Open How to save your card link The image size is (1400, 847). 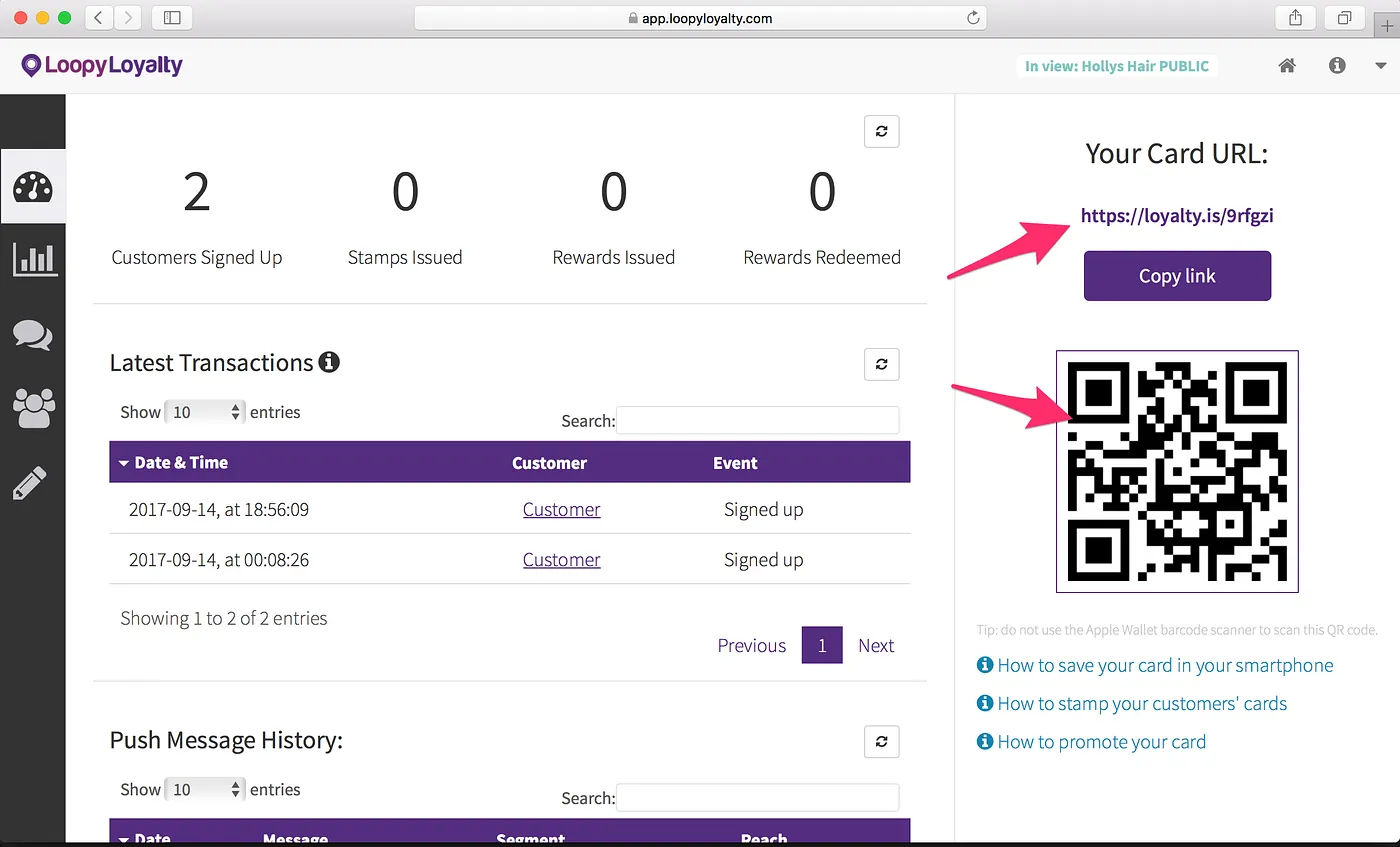1165,665
